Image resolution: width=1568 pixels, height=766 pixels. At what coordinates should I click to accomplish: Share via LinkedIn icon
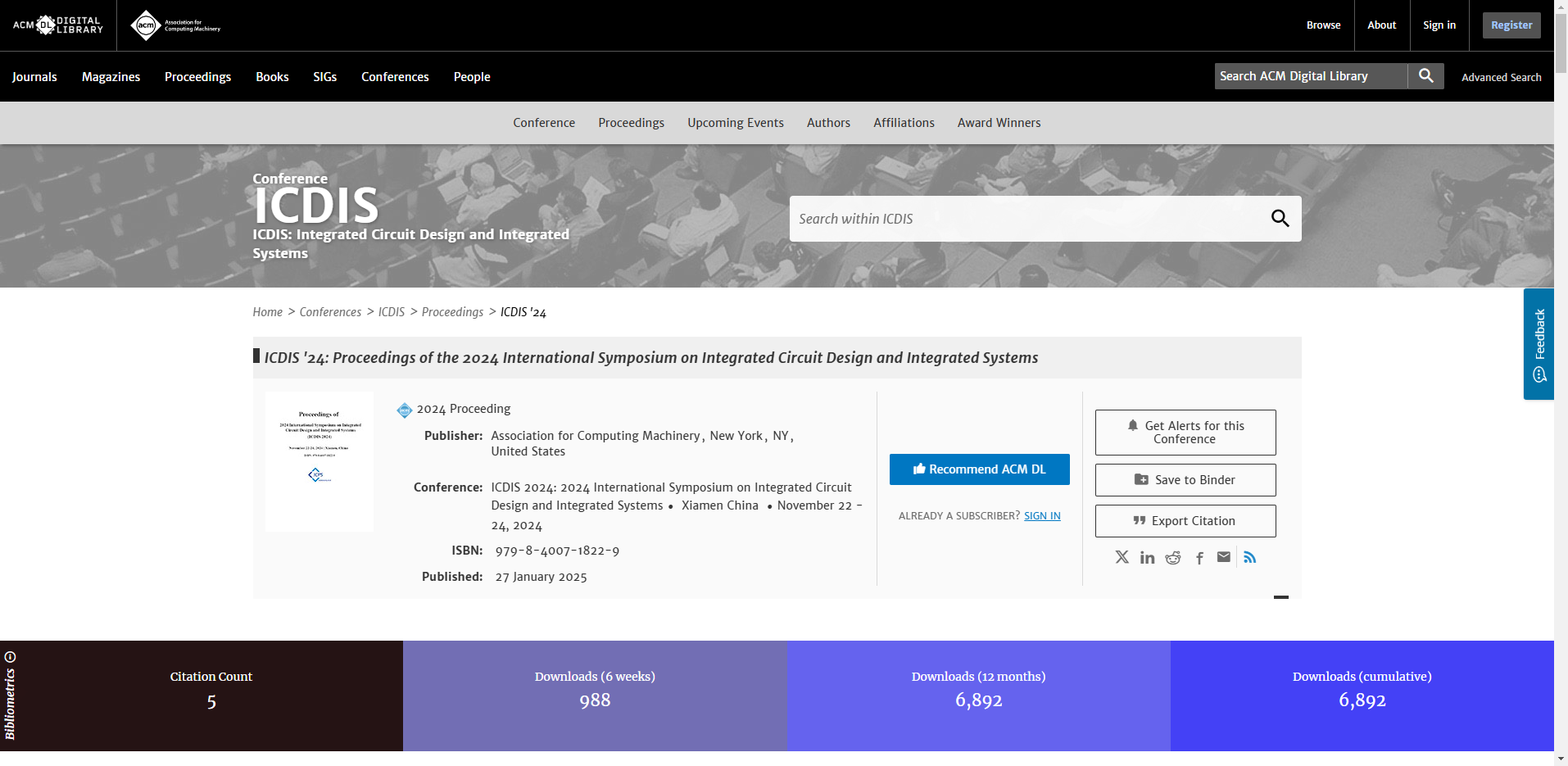(x=1147, y=557)
